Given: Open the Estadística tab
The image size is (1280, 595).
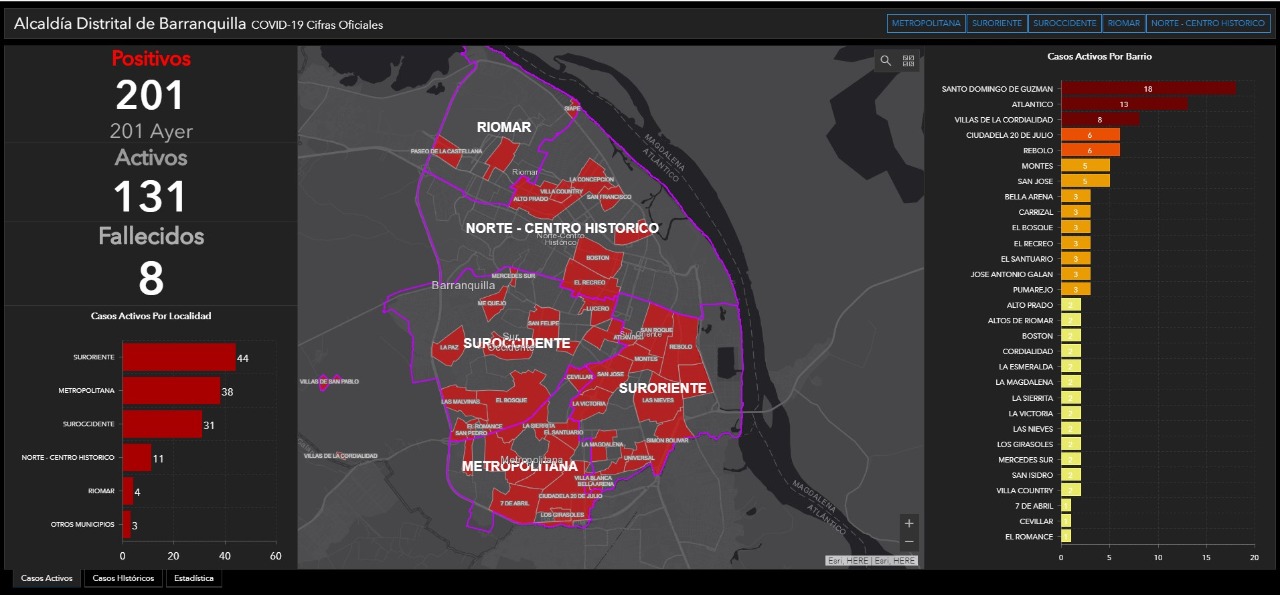Looking at the screenshot, I should 194,578.
